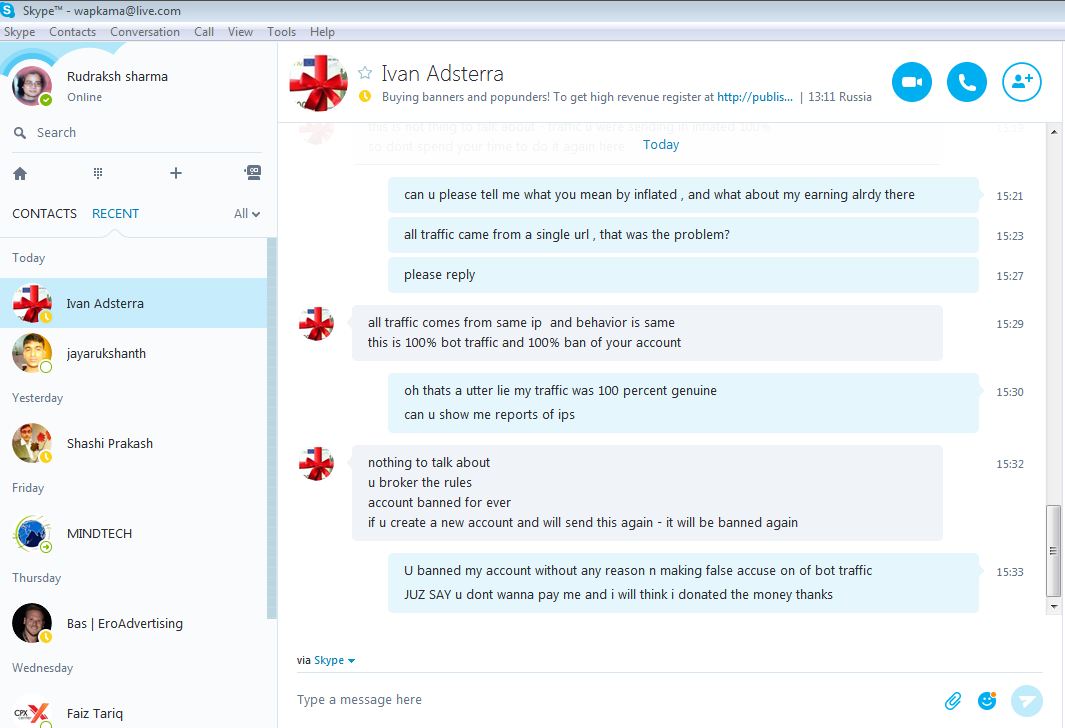The height and width of the screenshot is (728, 1065).
Task: Open the Home icon in sidebar
Action: point(20,174)
